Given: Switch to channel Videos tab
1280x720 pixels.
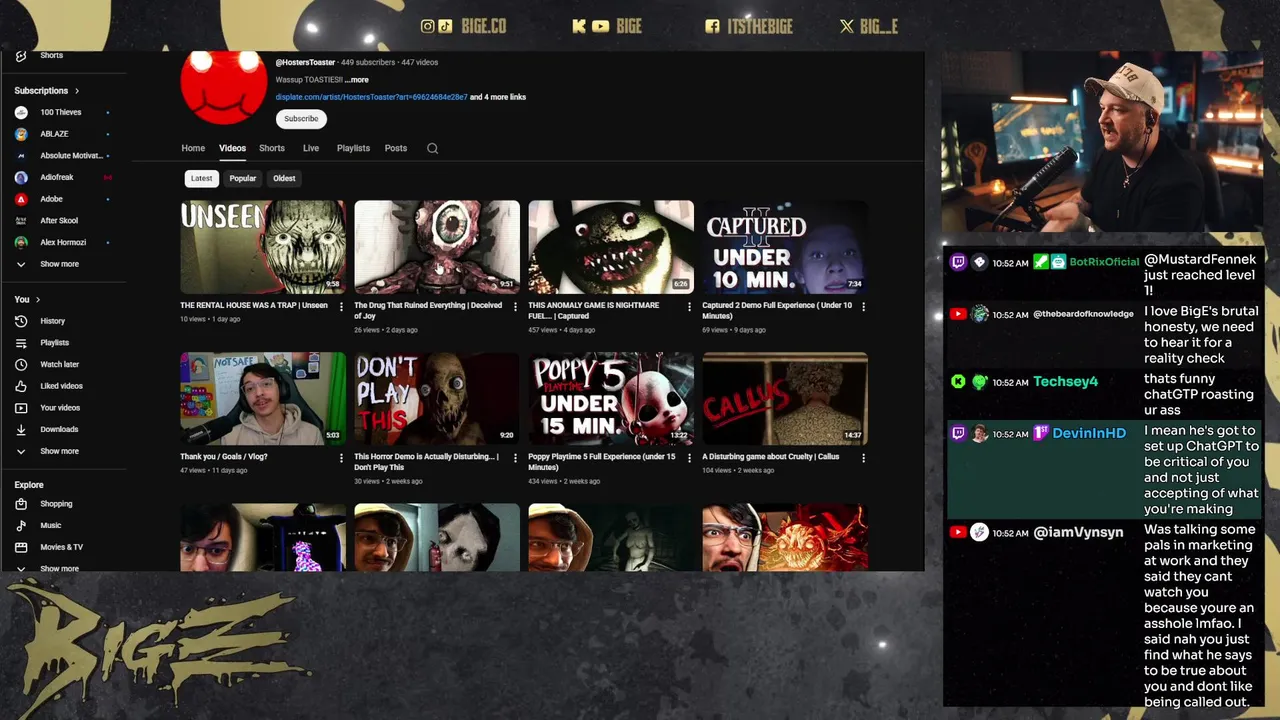Looking at the screenshot, I should 232,148.
